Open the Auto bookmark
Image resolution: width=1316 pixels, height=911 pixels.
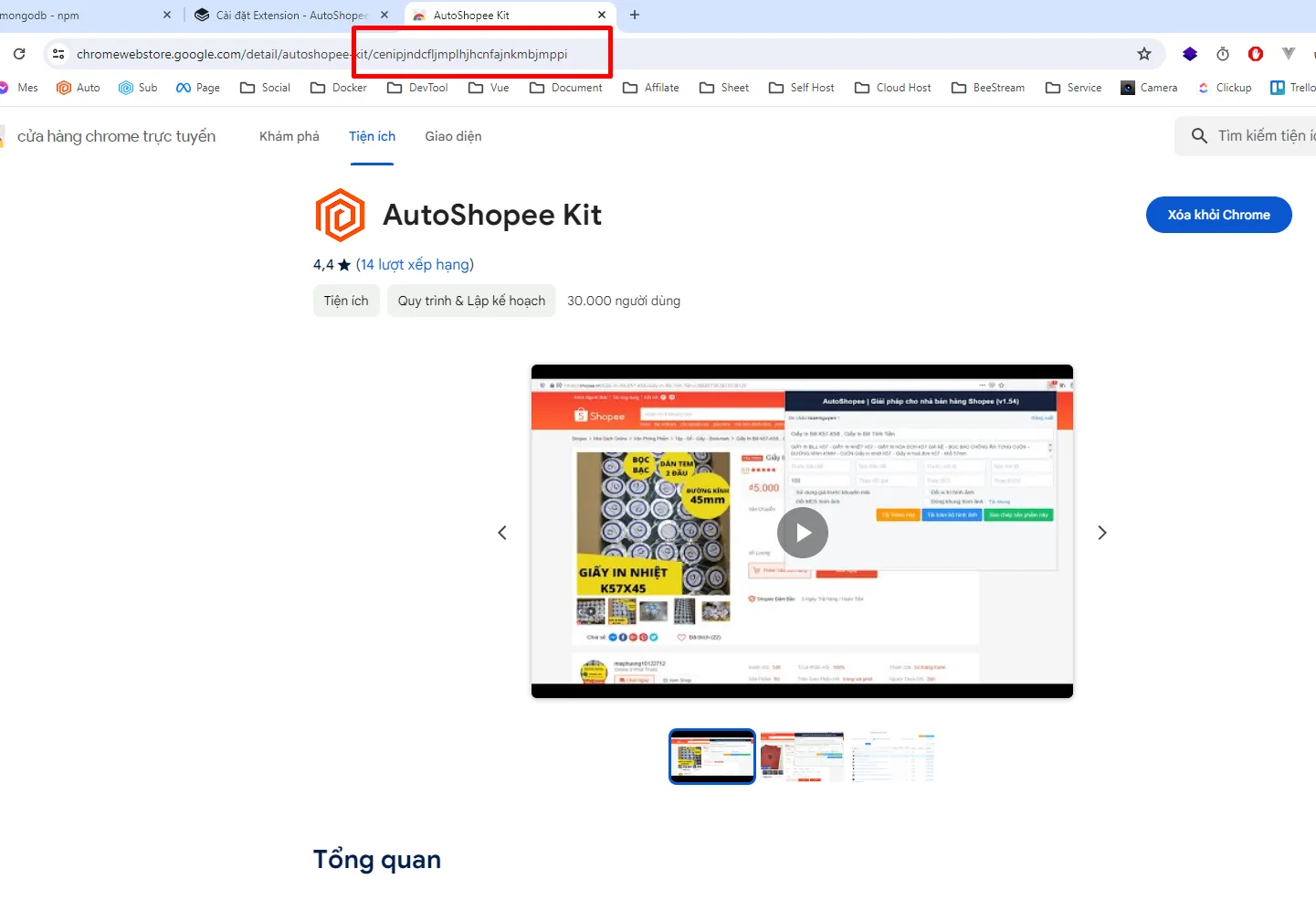pos(79,88)
